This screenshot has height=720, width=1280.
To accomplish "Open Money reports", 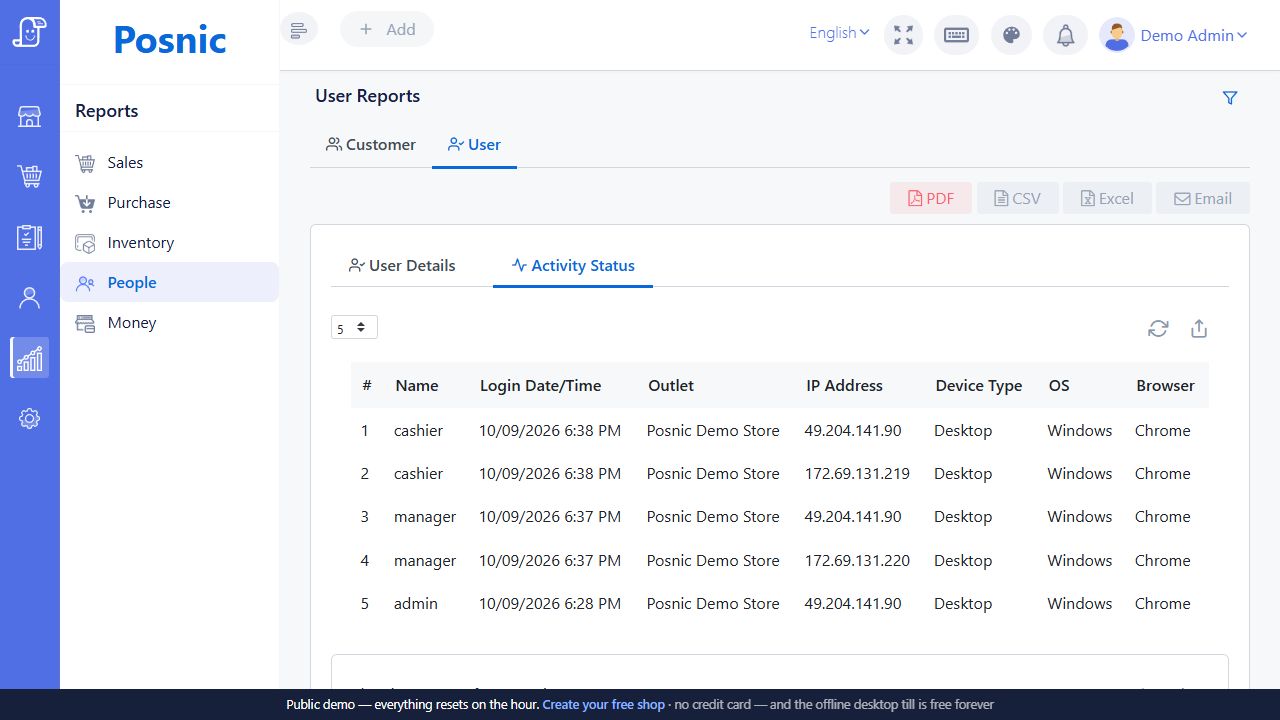I will click(x=169, y=322).
